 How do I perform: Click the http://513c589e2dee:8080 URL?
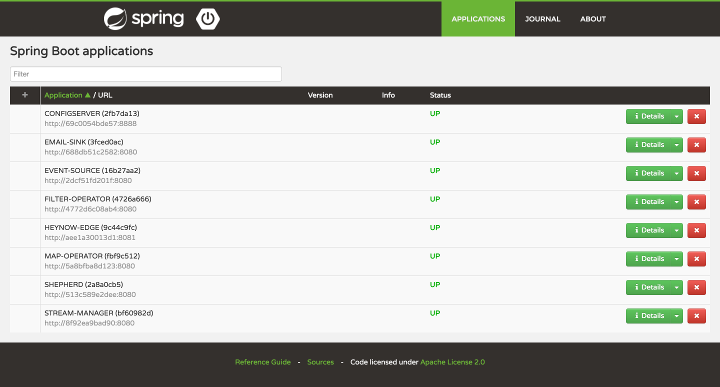pos(90,294)
